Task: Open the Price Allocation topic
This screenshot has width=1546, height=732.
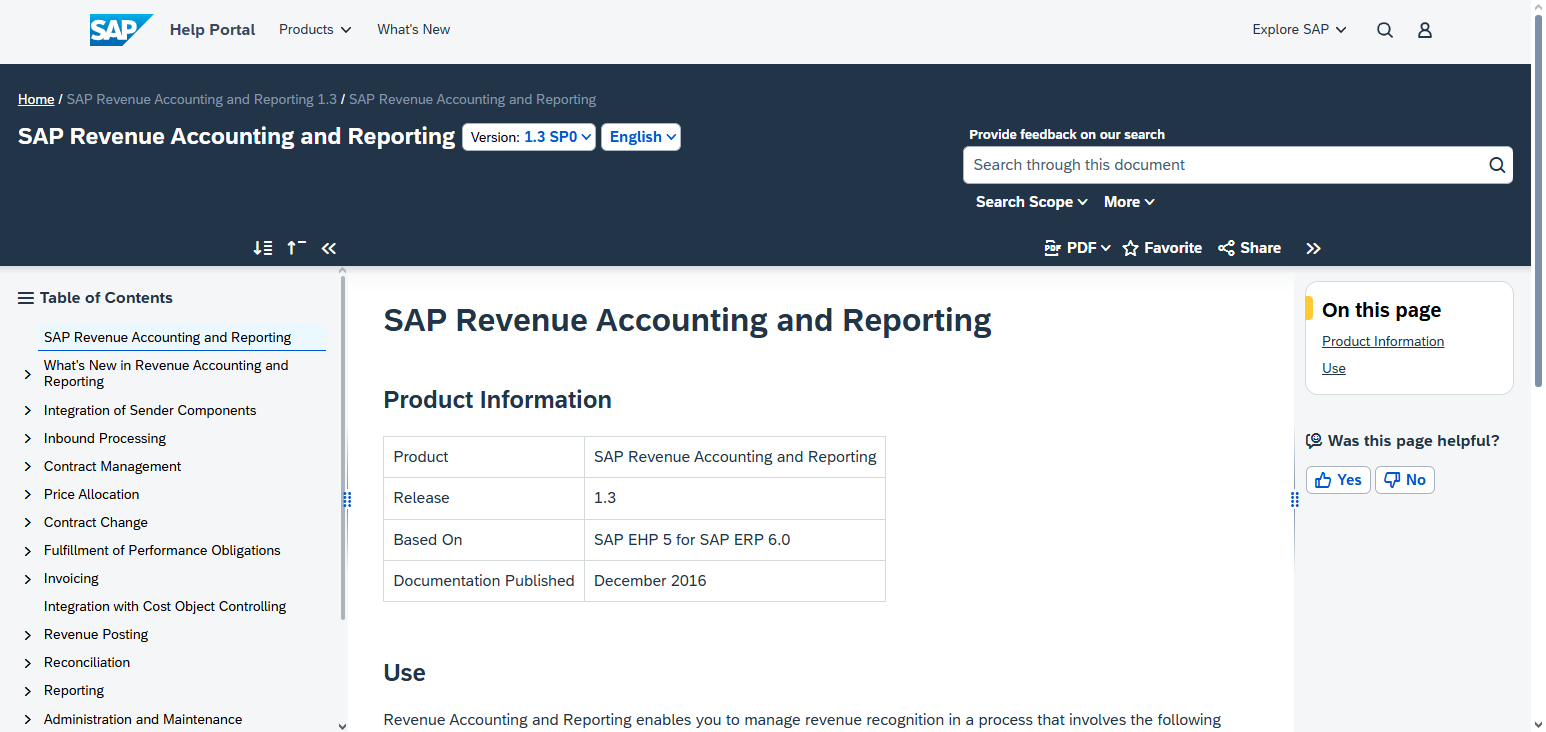Action: coord(92,494)
